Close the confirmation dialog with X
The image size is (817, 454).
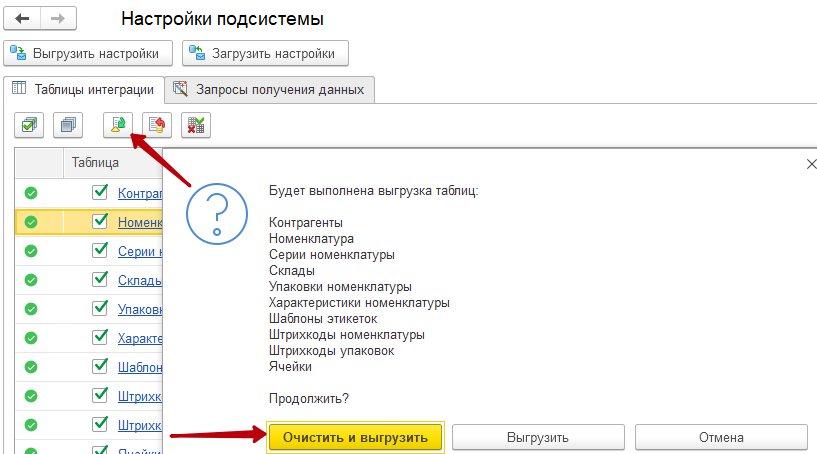[811, 164]
